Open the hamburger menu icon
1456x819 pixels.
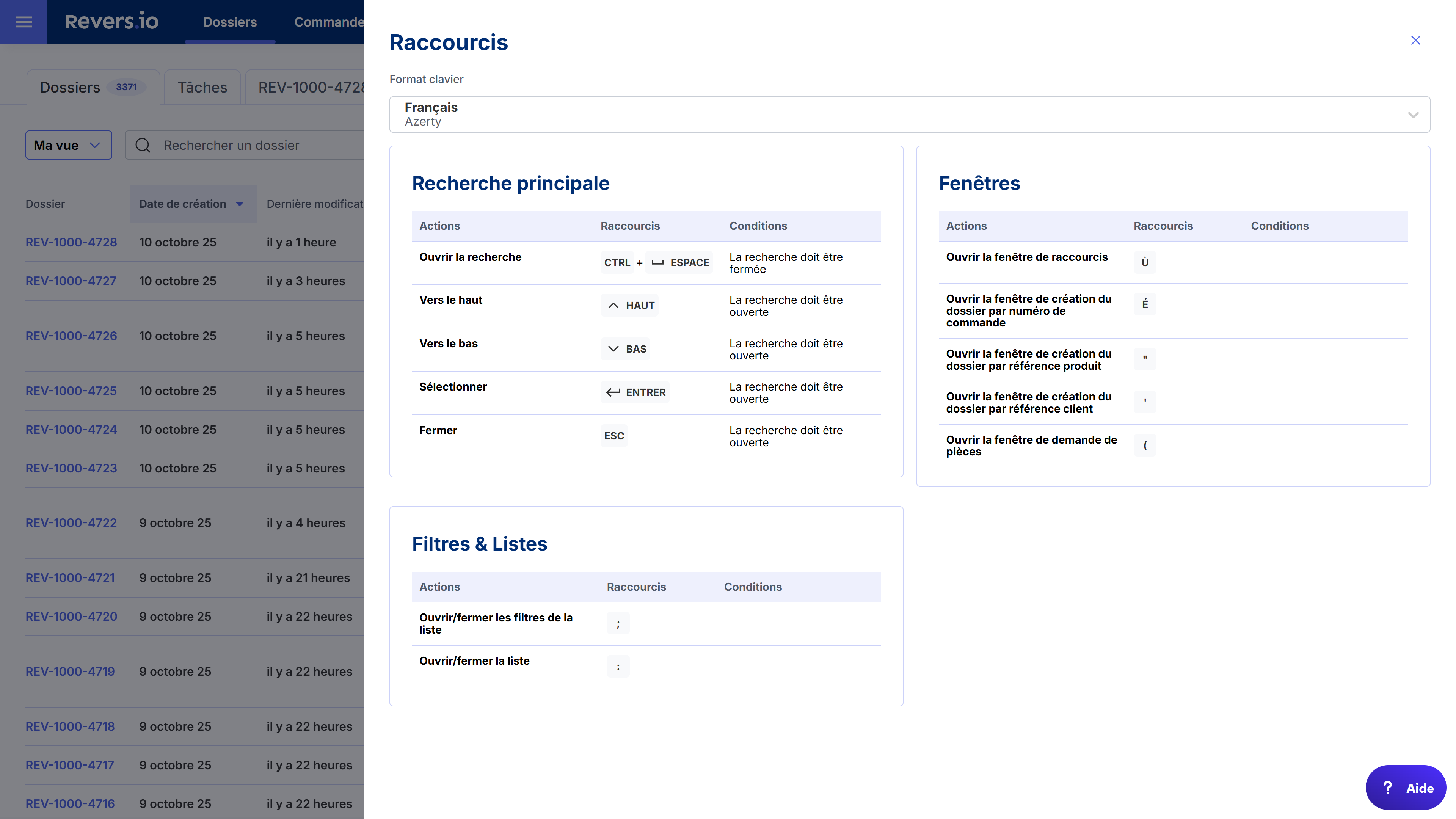click(23, 22)
